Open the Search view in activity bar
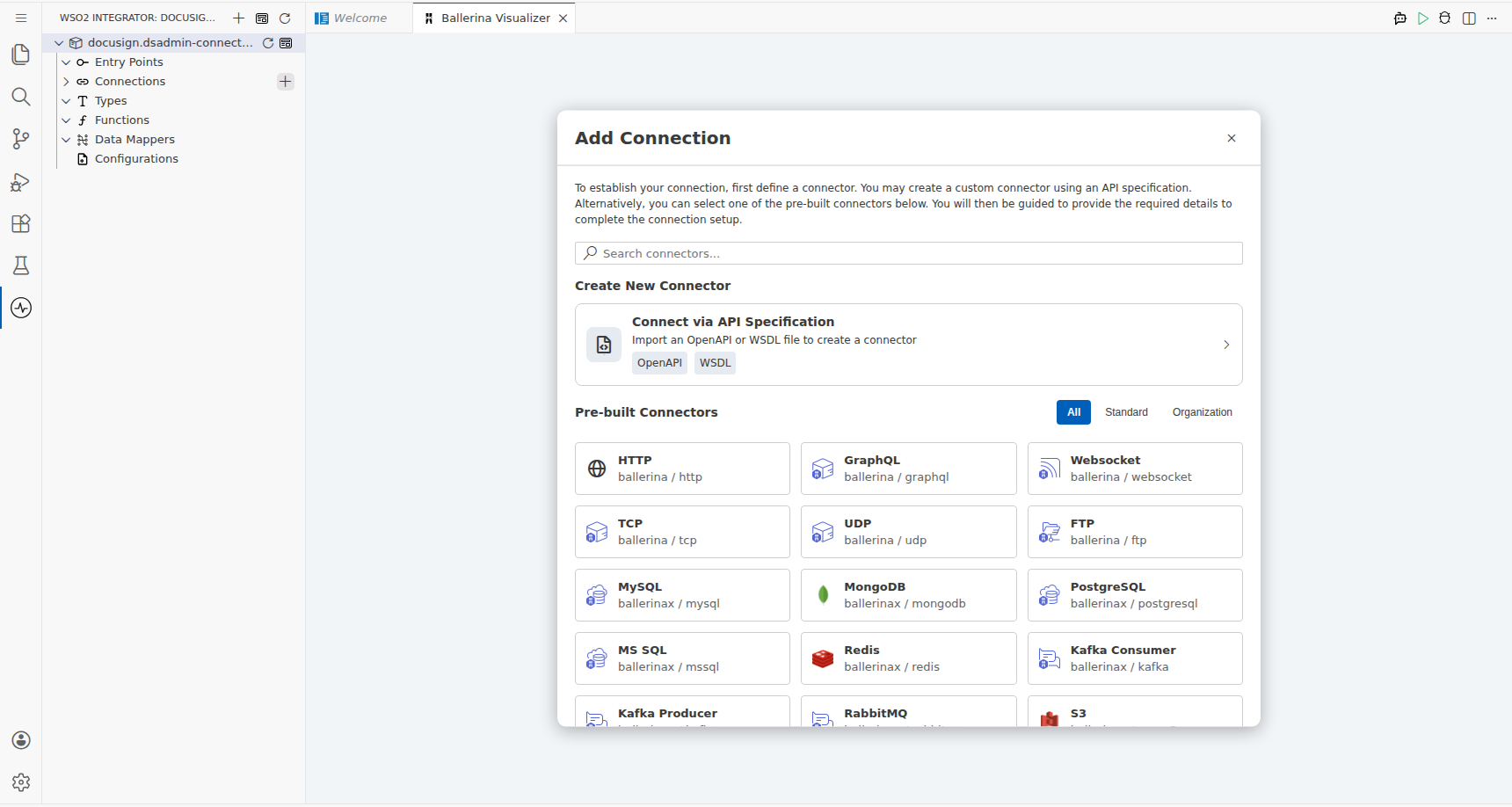Image resolution: width=1512 pixels, height=807 pixels. [x=21, y=97]
